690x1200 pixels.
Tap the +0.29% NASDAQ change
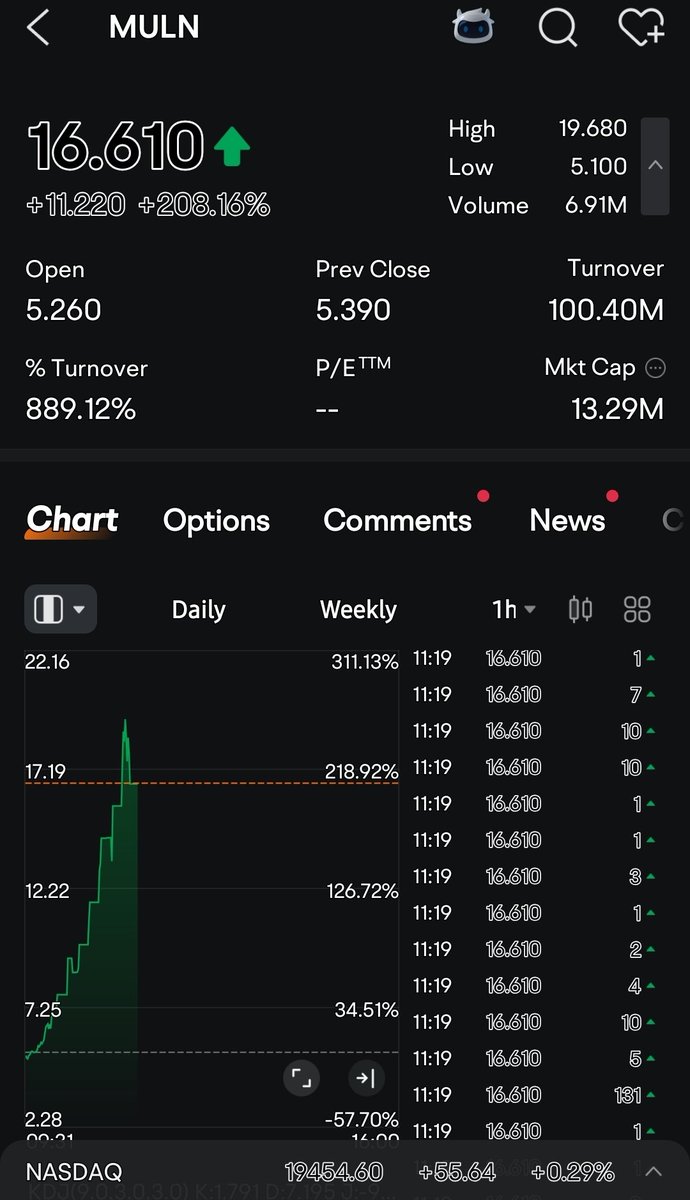(572, 1172)
